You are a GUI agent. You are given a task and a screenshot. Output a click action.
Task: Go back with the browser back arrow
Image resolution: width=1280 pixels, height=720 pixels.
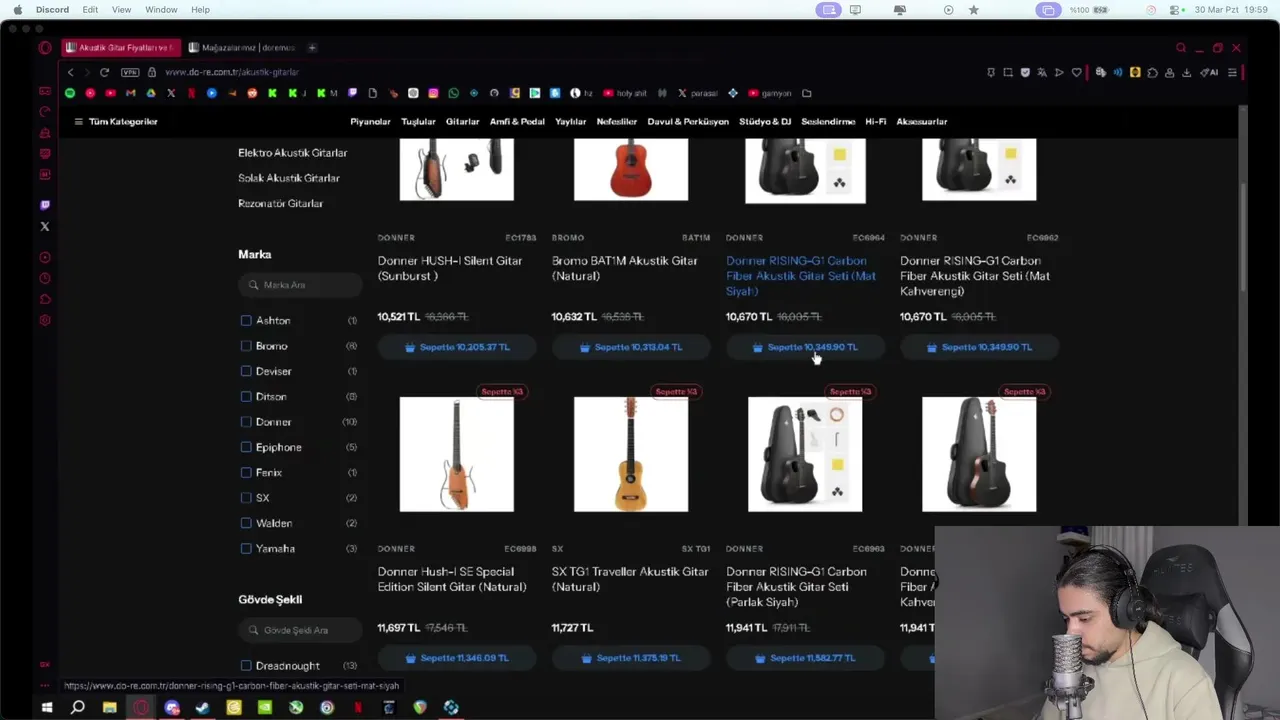(70, 72)
